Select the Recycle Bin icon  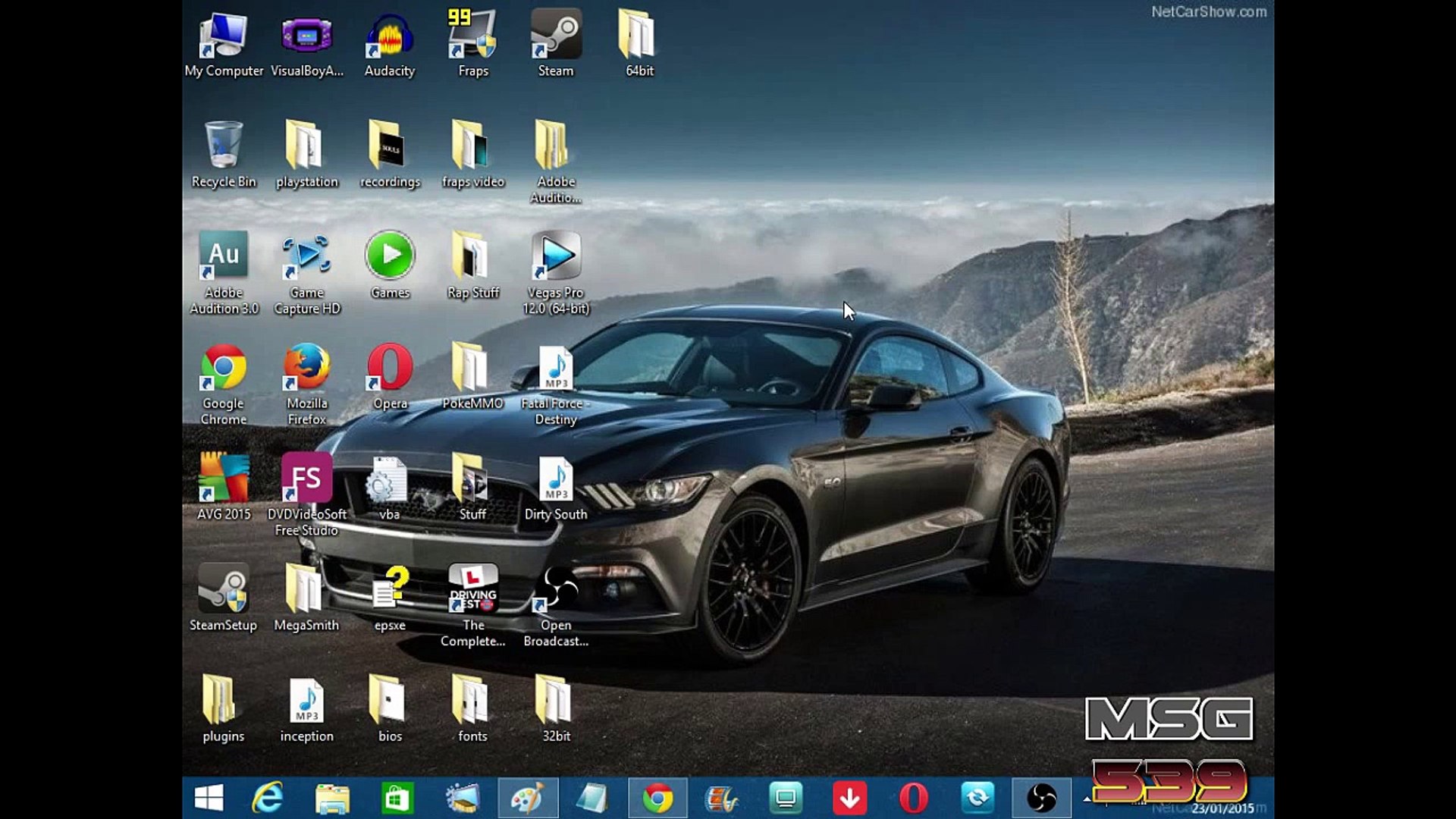tap(224, 147)
